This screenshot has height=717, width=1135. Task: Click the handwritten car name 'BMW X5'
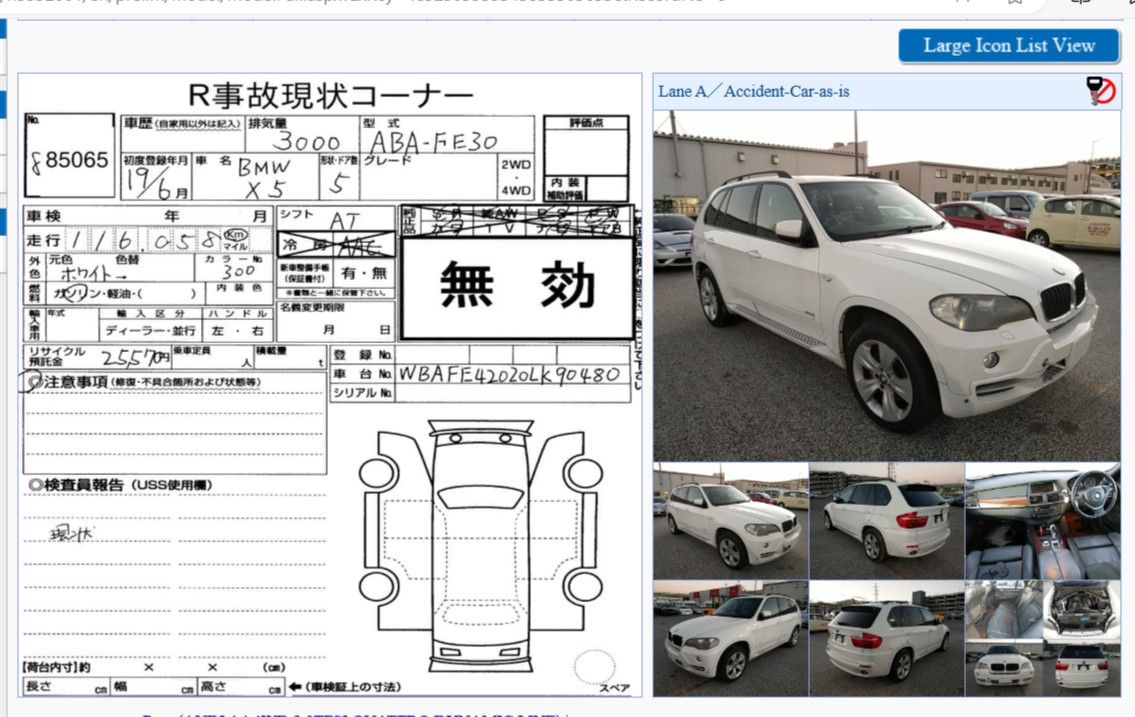pyautogui.click(x=264, y=178)
